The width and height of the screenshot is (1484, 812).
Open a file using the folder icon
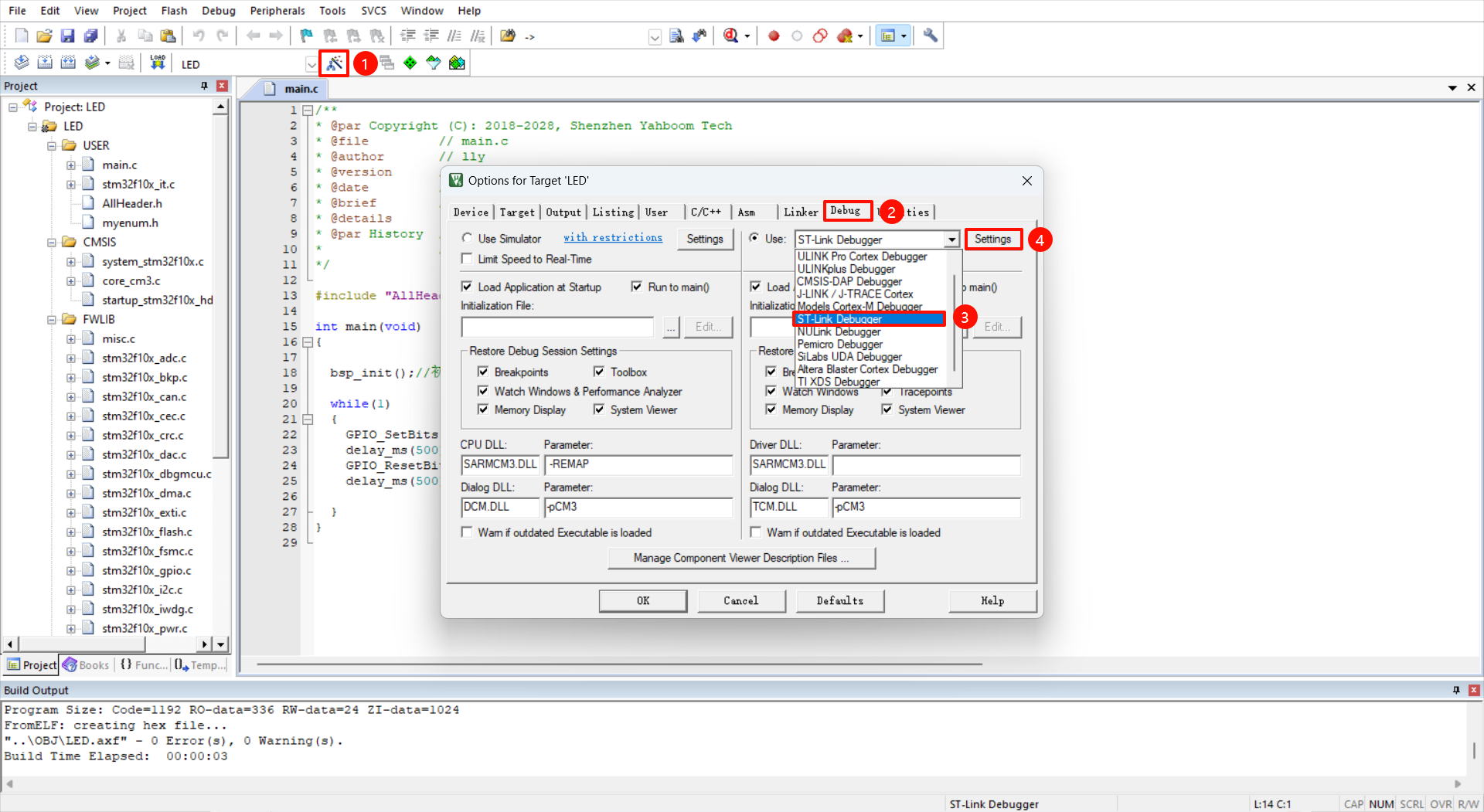(44, 36)
